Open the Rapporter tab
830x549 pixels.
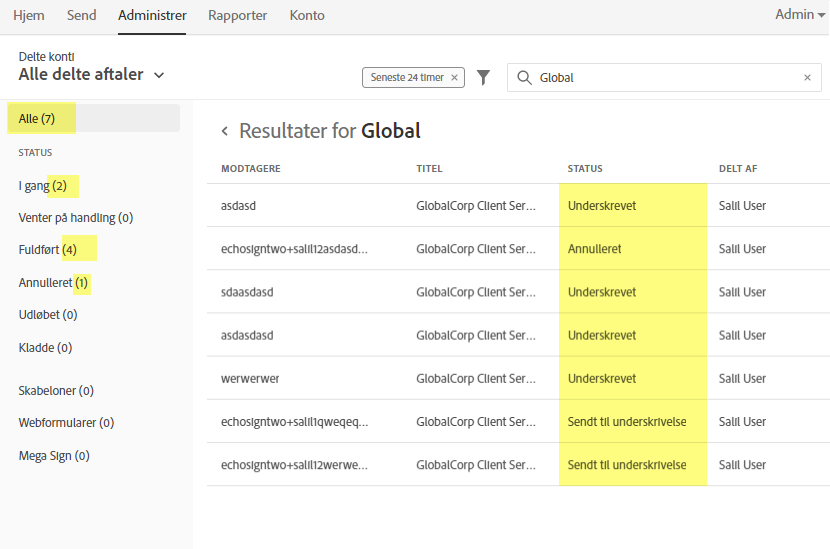[x=237, y=16]
